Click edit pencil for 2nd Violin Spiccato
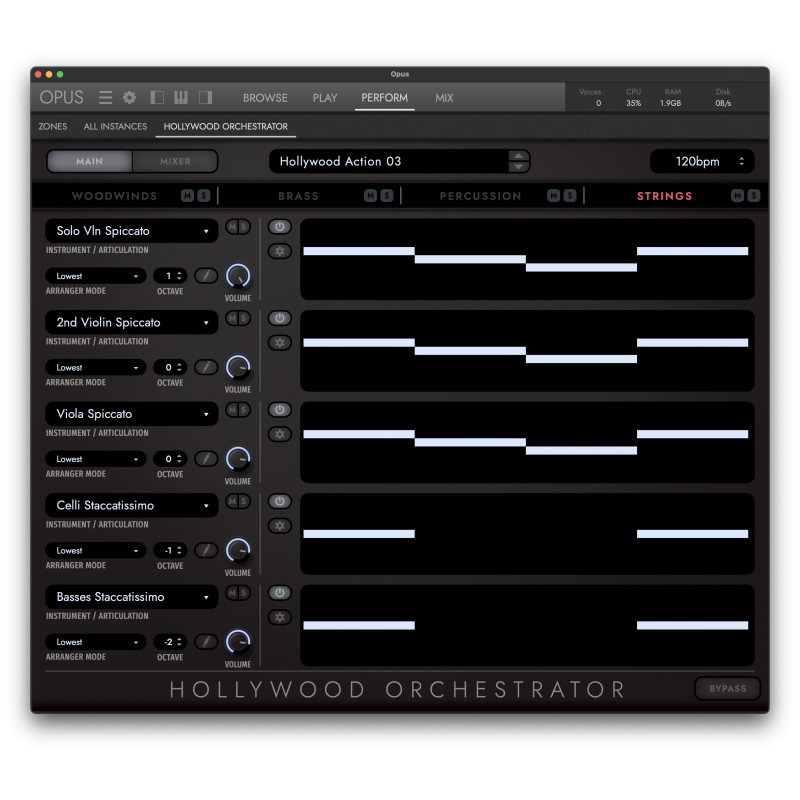The width and height of the screenshot is (800, 800). (206, 367)
